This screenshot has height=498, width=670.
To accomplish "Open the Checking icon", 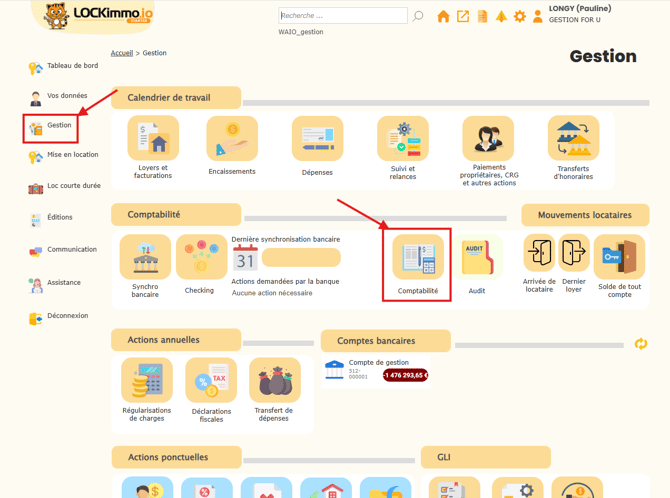I will [x=200, y=258].
